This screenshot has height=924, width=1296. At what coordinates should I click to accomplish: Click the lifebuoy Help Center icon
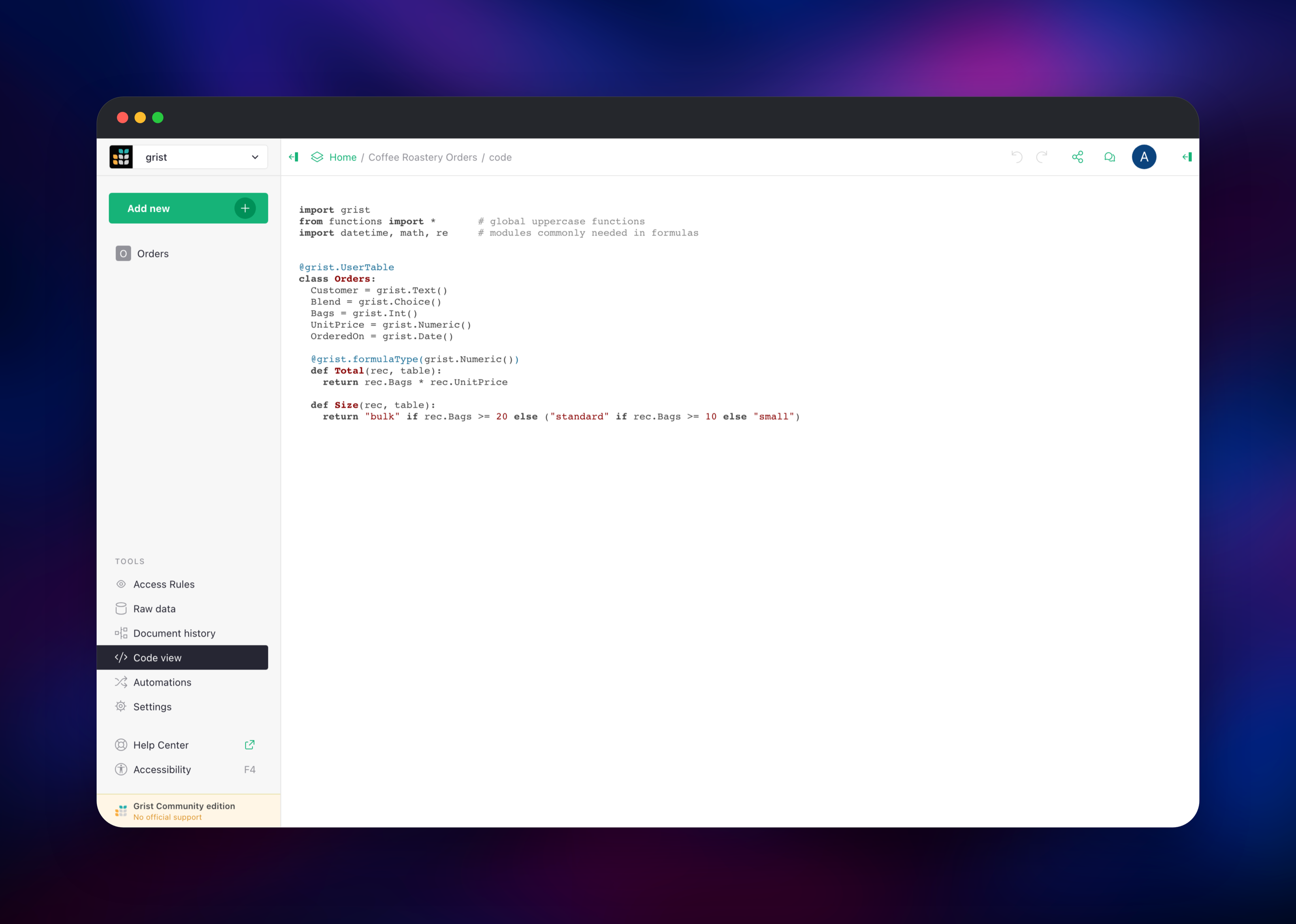pyautogui.click(x=121, y=745)
